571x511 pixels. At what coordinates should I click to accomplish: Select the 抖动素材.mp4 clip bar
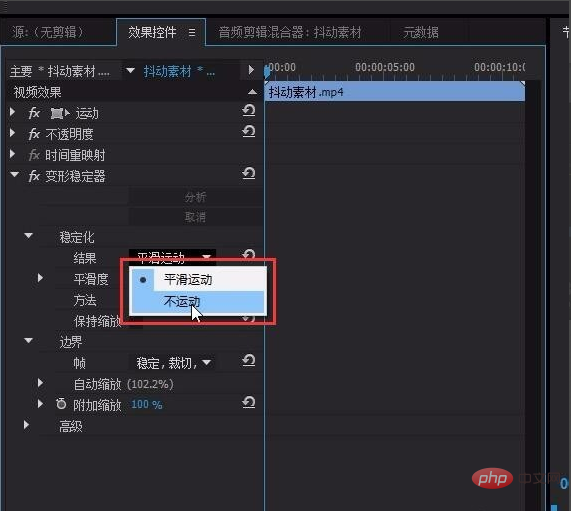[x=395, y=92]
